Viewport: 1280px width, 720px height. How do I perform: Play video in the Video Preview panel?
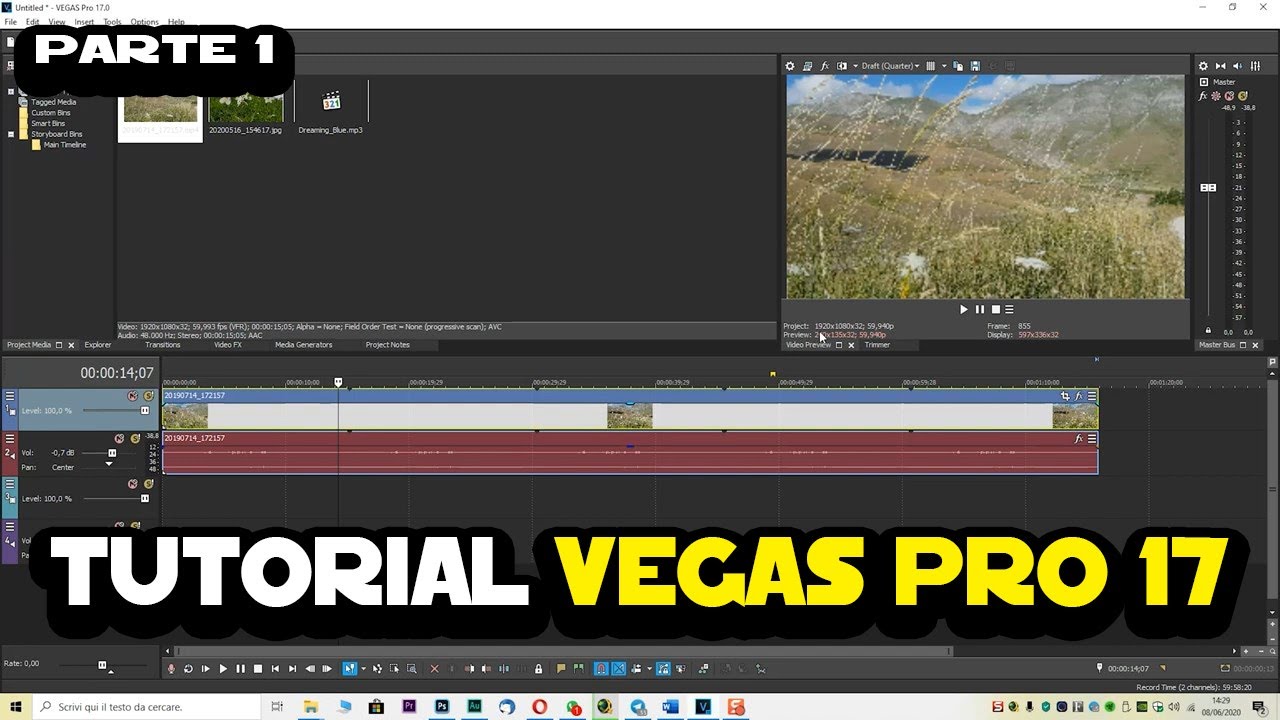pos(964,309)
